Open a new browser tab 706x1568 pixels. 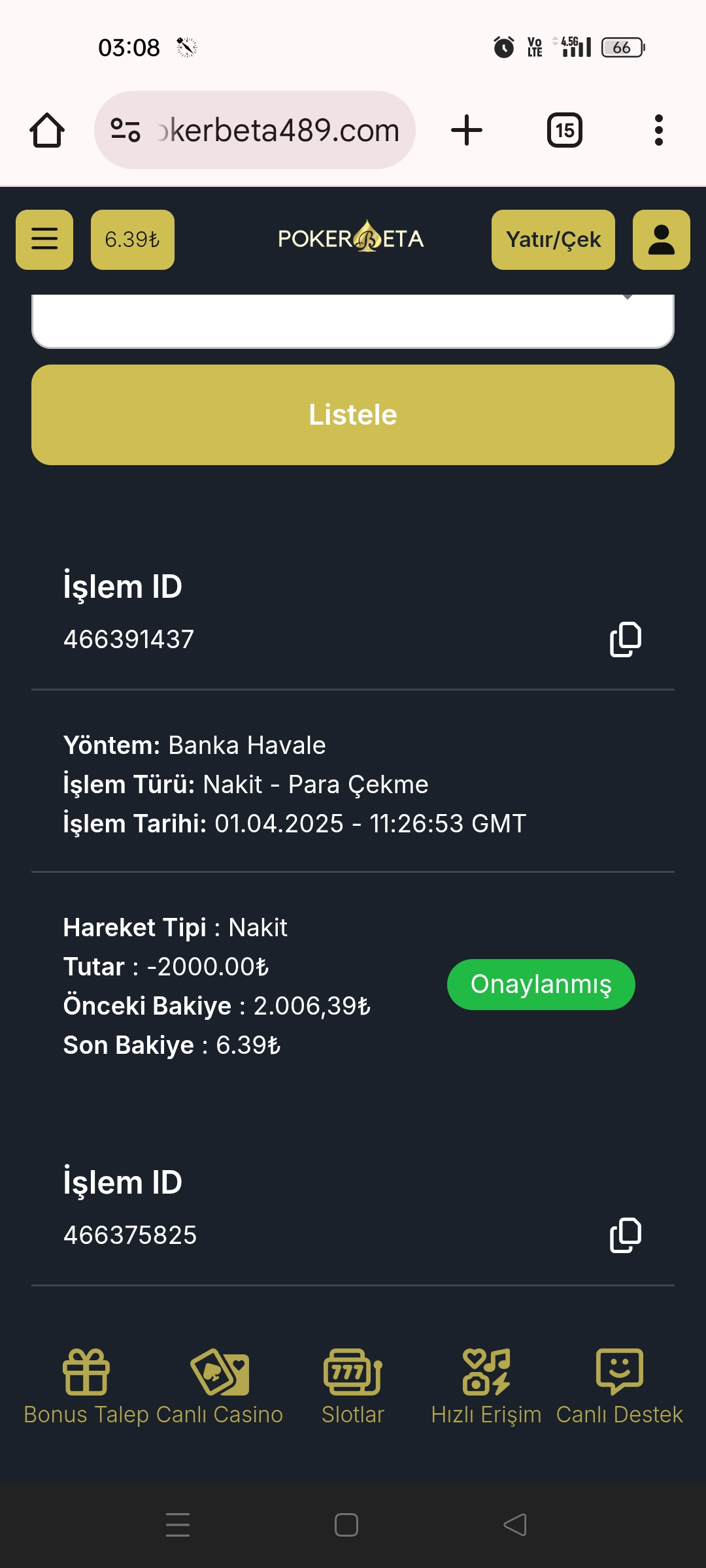click(467, 130)
